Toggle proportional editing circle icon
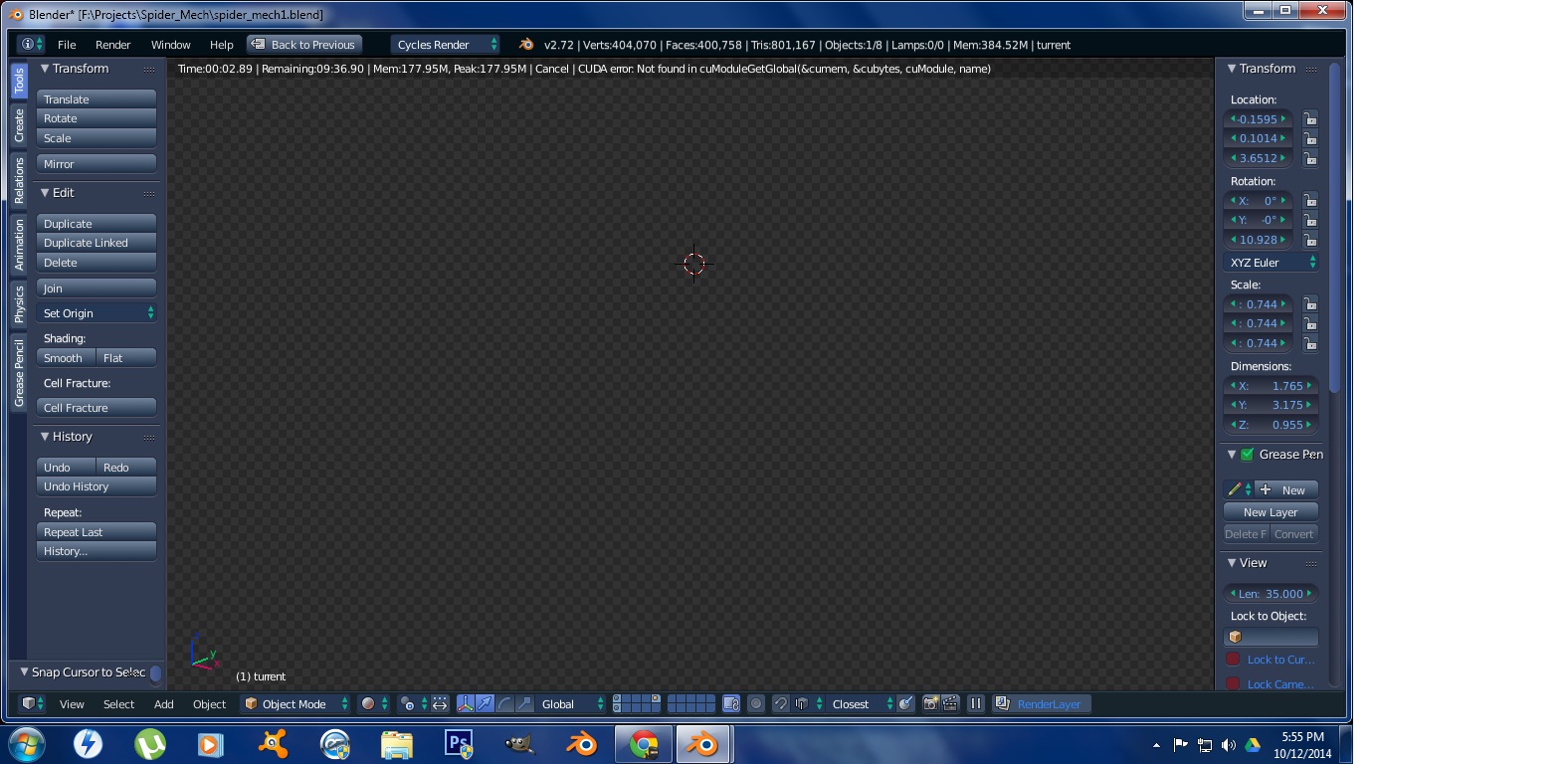This screenshot has height=764, width=1568. click(x=756, y=704)
